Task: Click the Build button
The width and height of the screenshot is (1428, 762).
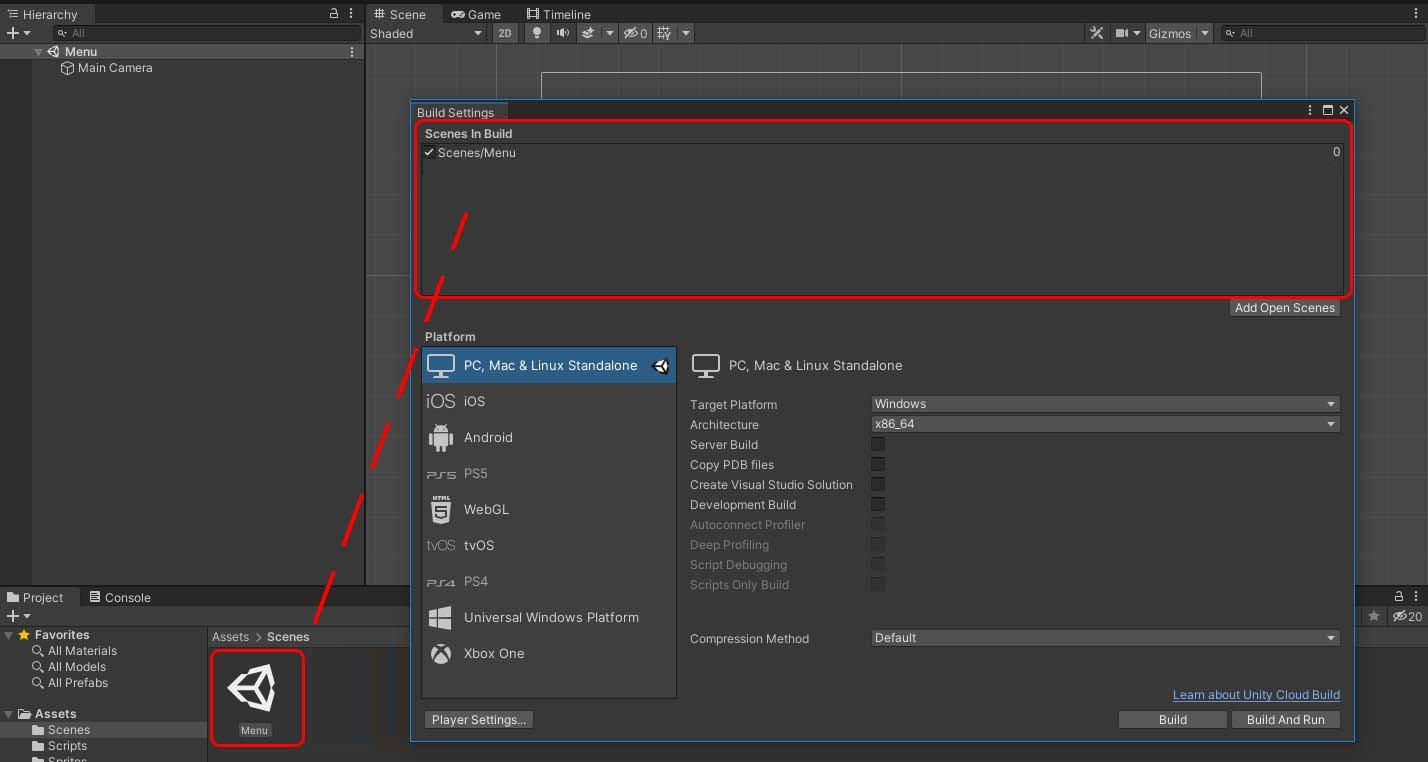Action: tap(1172, 720)
